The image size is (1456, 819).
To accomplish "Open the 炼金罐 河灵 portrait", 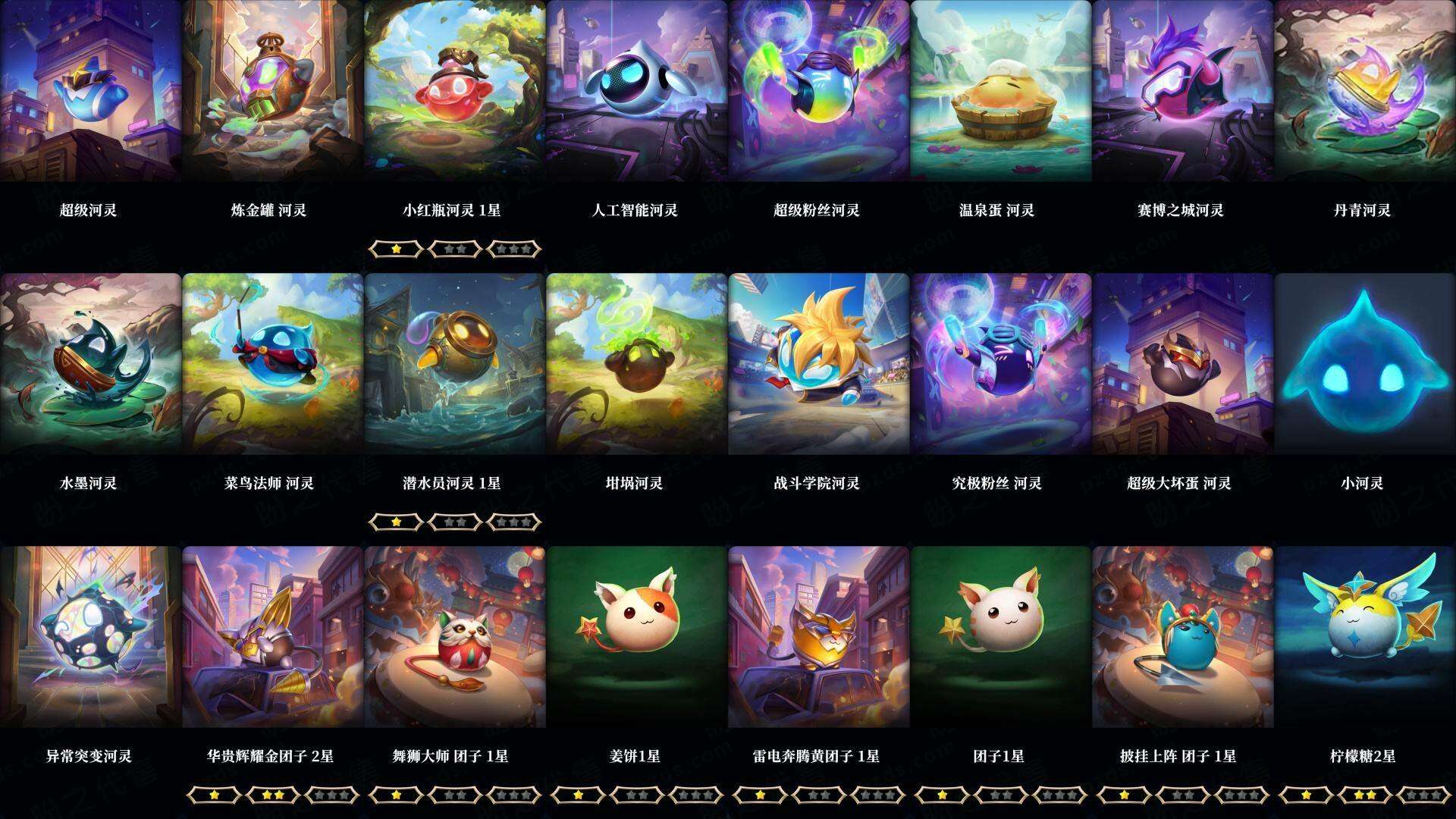I will point(272,91).
